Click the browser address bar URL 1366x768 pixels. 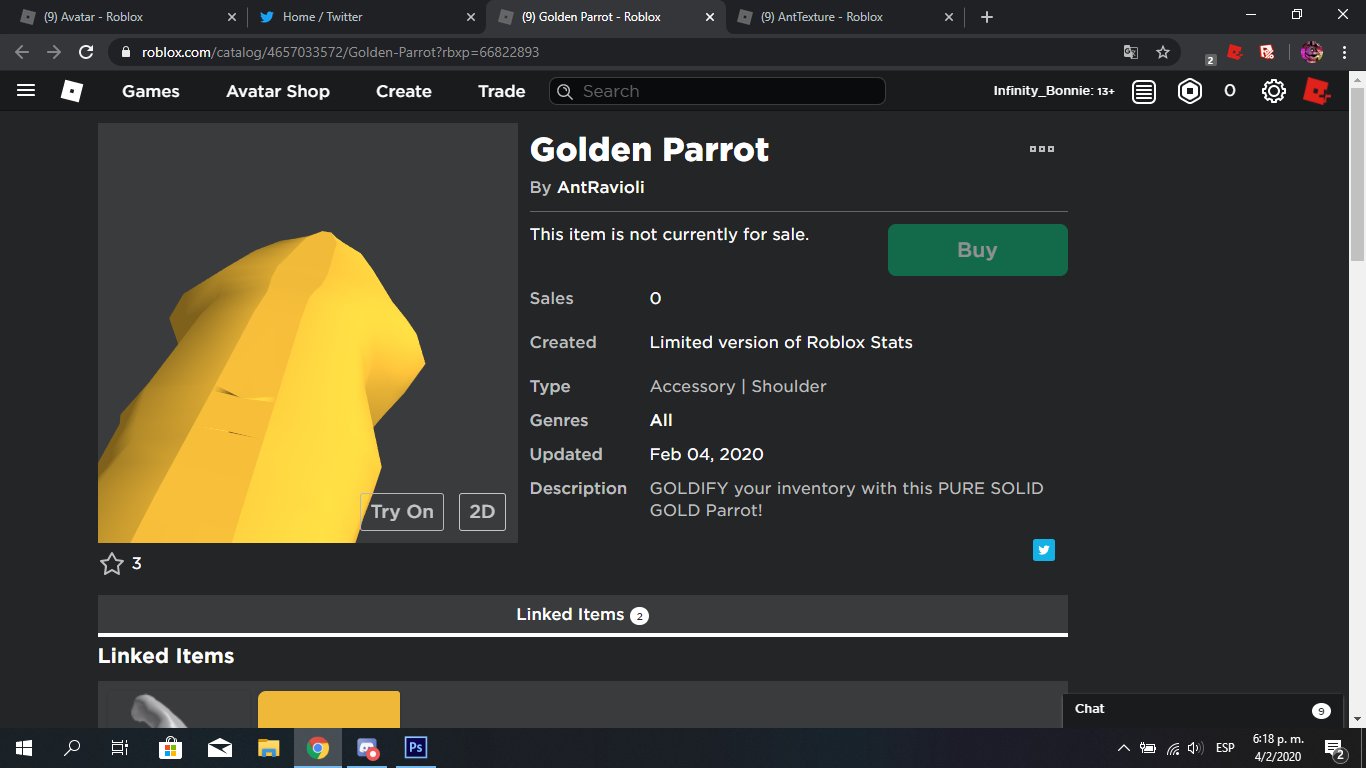(340, 52)
